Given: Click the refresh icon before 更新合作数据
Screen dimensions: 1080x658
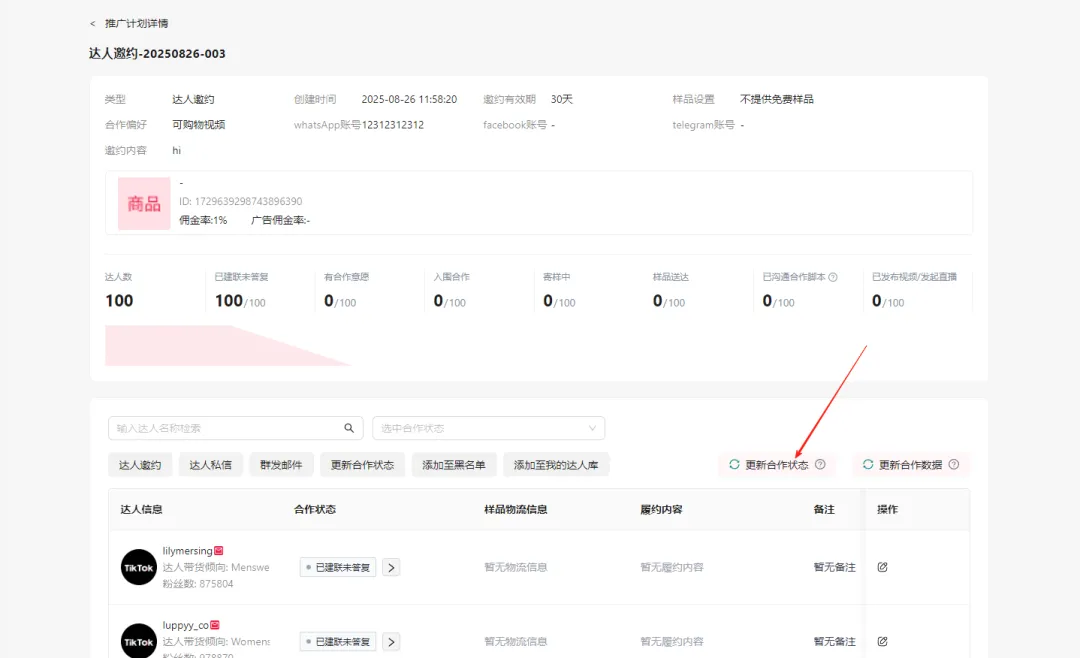Looking at the screenshot, I should (868, 464).
